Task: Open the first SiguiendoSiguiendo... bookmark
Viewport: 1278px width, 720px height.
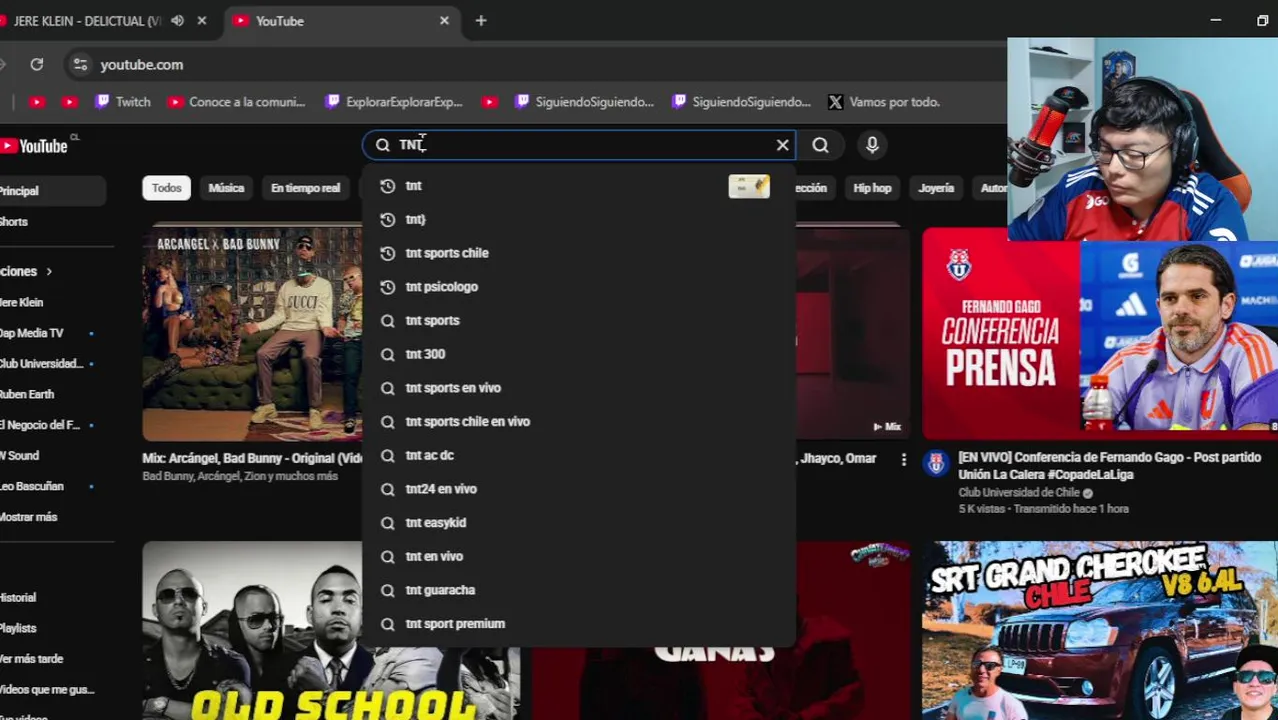Action: tap(584, 102)
